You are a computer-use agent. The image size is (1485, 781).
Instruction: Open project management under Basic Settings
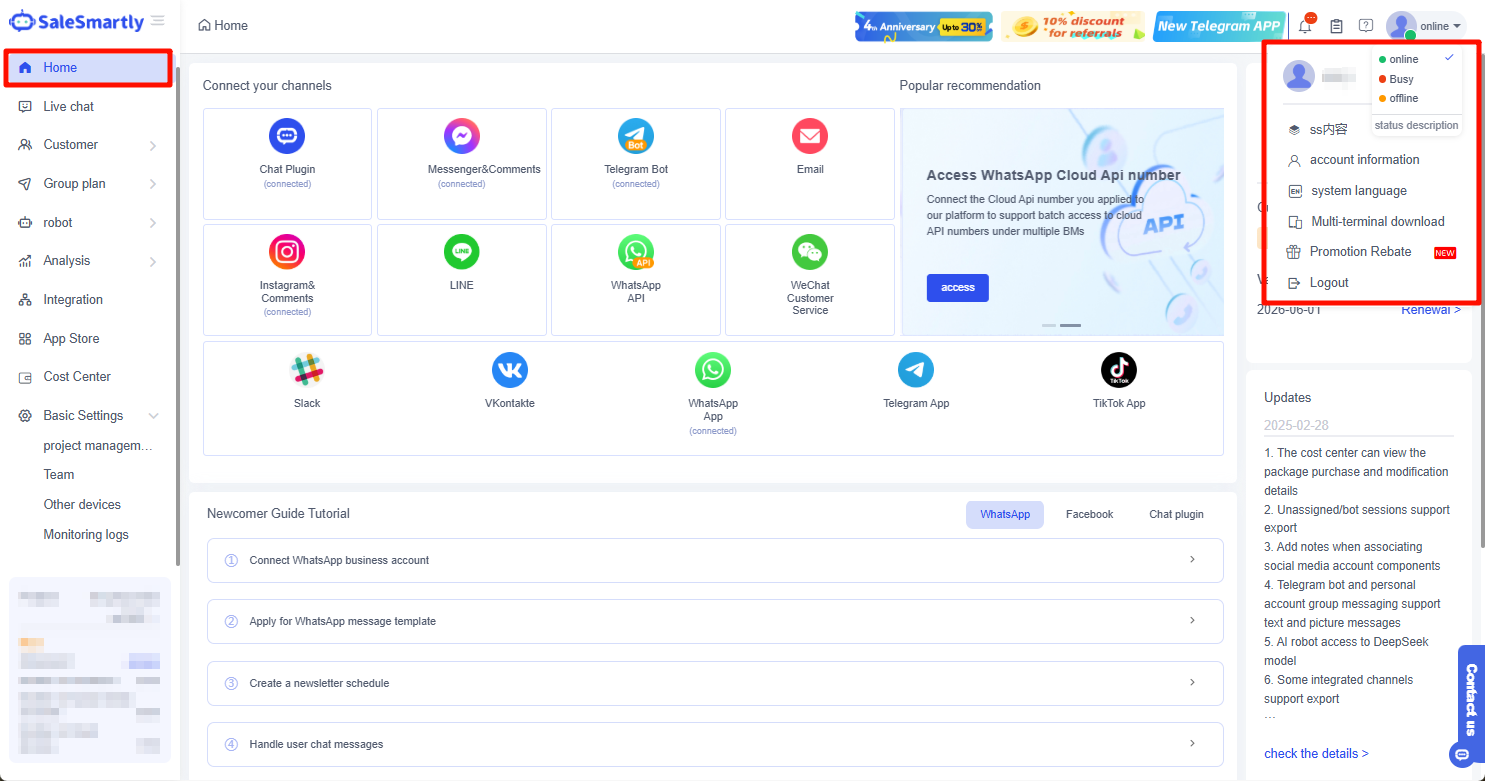point(98,445)
